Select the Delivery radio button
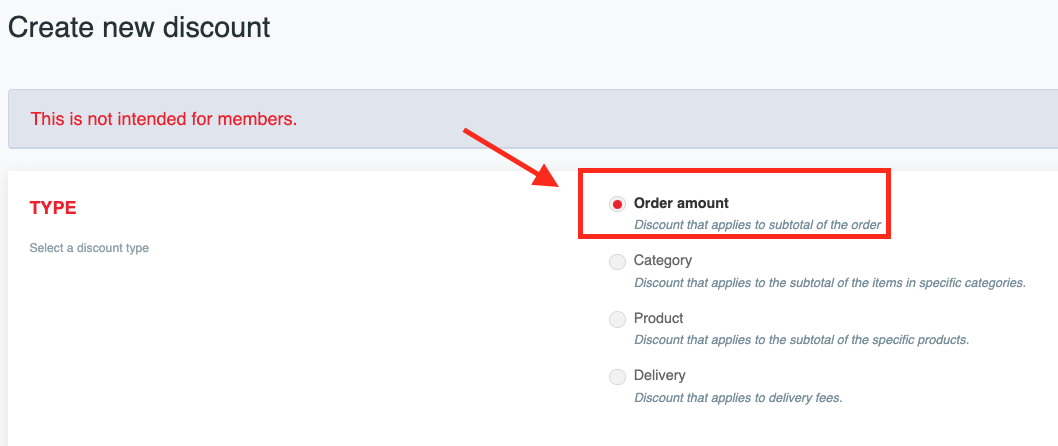 [x=617, y=377]
